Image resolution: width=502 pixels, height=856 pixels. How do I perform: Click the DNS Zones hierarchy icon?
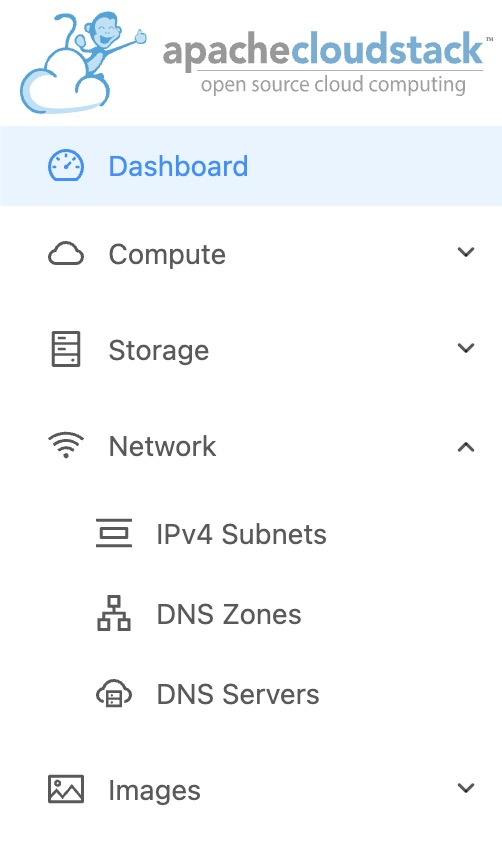pyautogui.click(x=114, y=614)
